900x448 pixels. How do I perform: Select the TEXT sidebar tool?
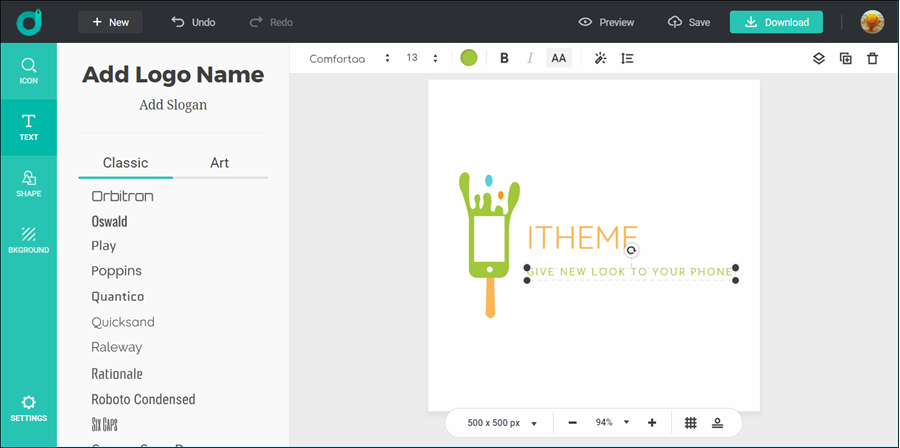pyautogui.click(x=29, y=127)
